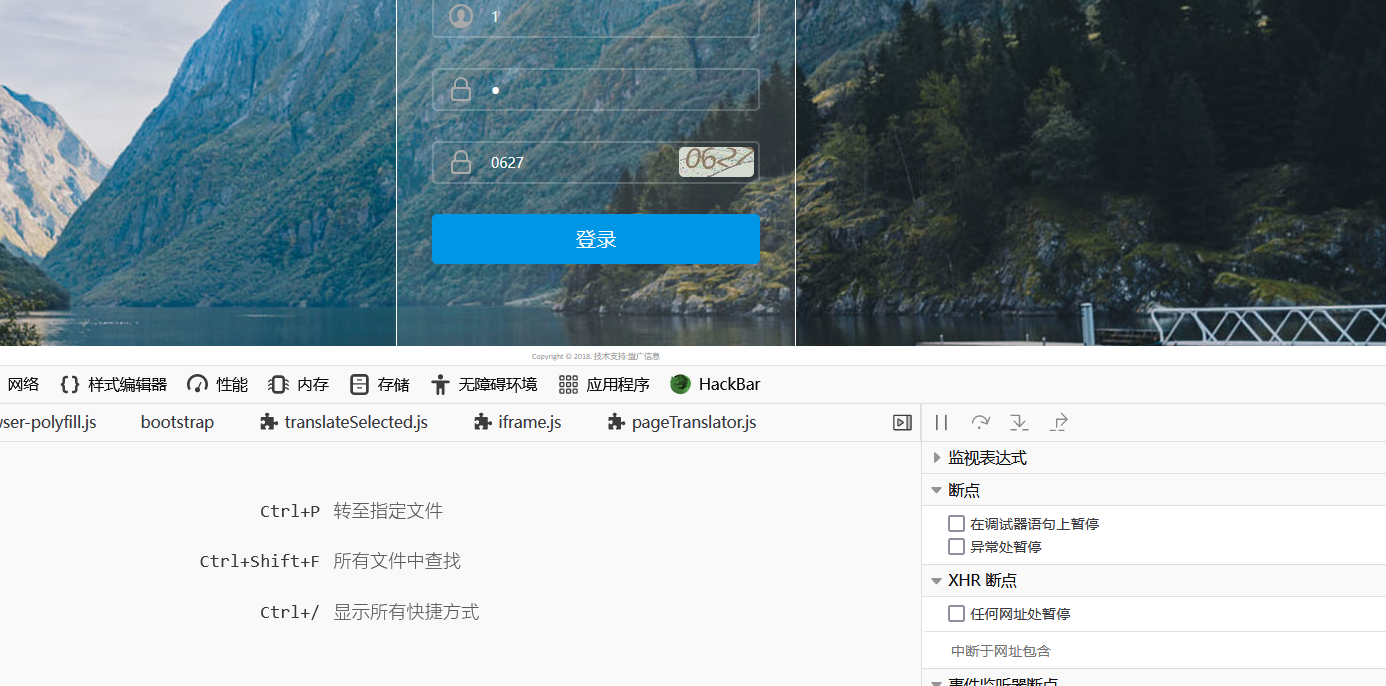Open the 无障碍环境 accessibility panel
This screenshot has width=1386, height=686.
coord(483,384)
